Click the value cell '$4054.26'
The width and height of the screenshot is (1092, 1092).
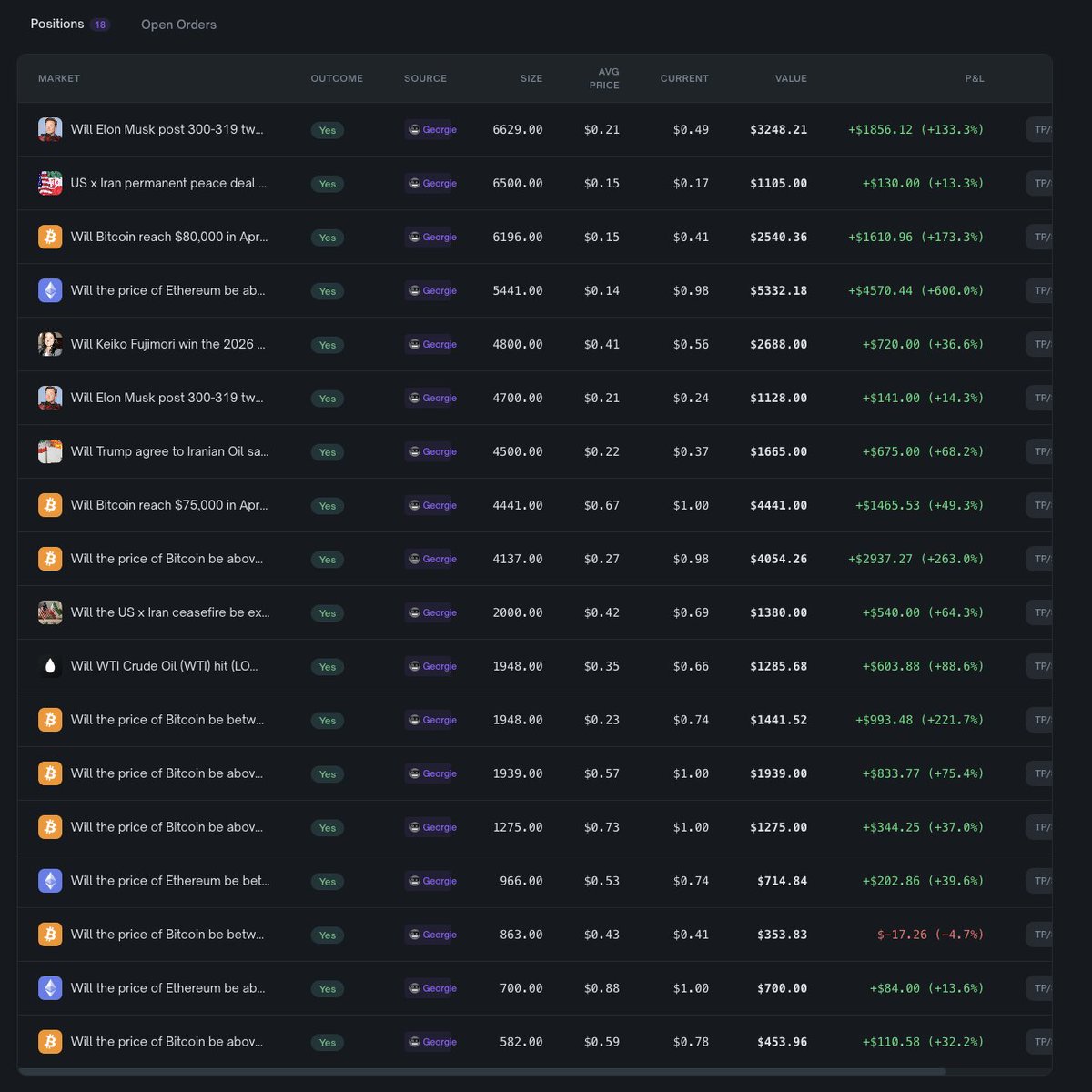click(778, 559)
